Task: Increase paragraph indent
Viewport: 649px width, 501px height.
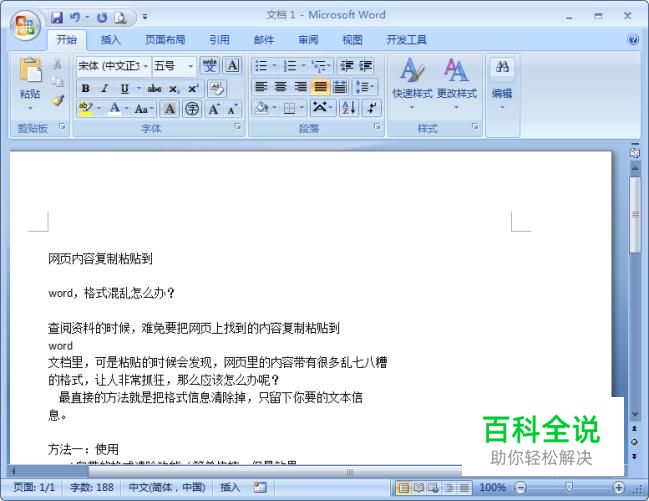Action: (365, 65)
